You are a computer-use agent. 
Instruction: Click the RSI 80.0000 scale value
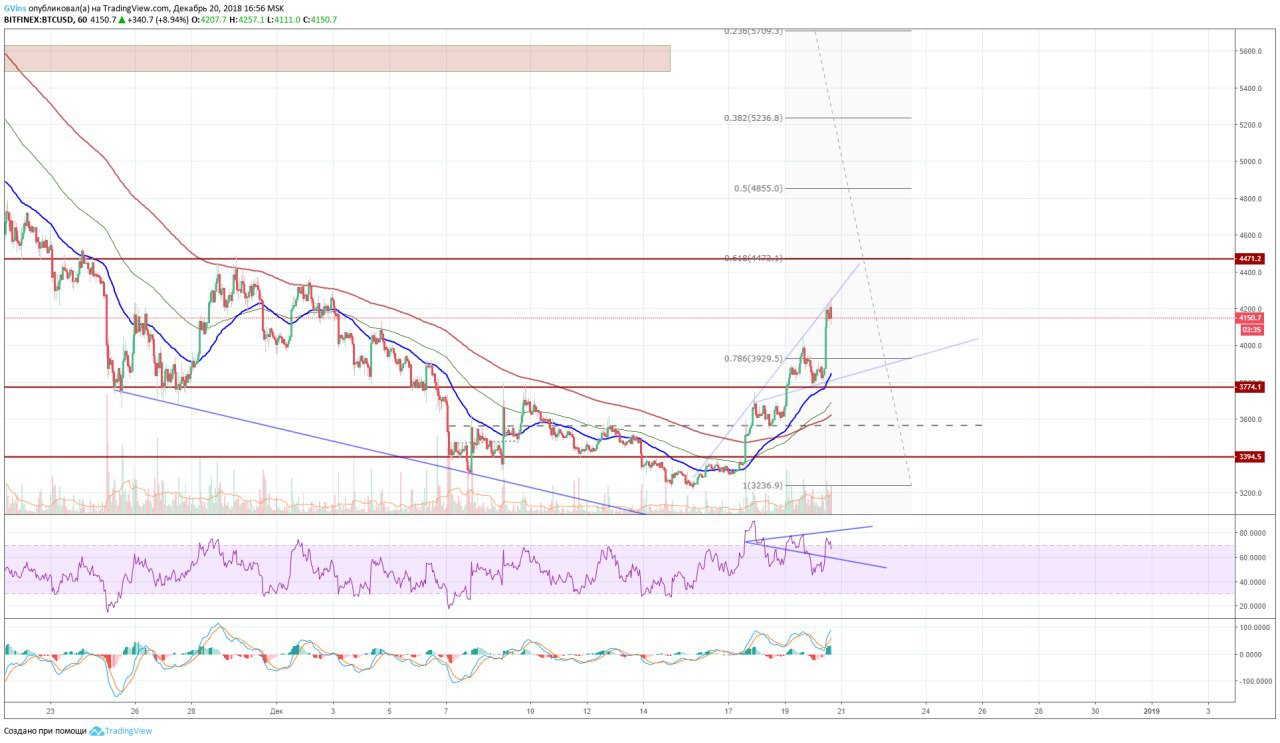(1253, 533)
